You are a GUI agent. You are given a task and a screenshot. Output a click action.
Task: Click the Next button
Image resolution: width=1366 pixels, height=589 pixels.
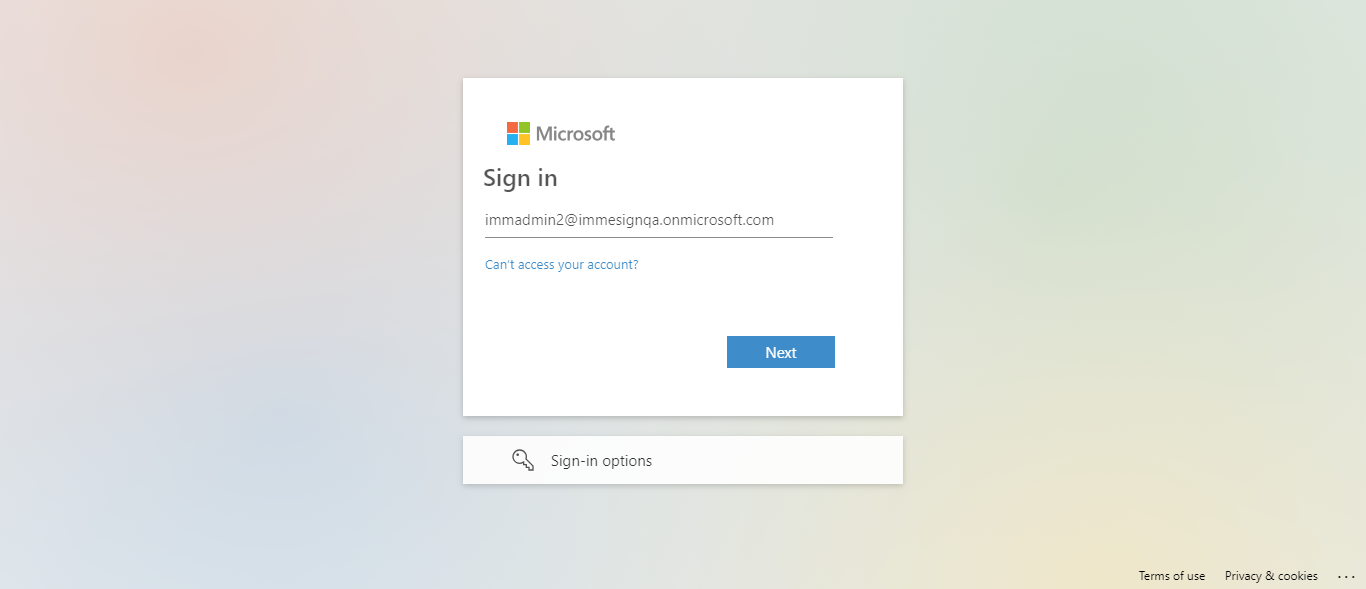click(x=781, y=352)
